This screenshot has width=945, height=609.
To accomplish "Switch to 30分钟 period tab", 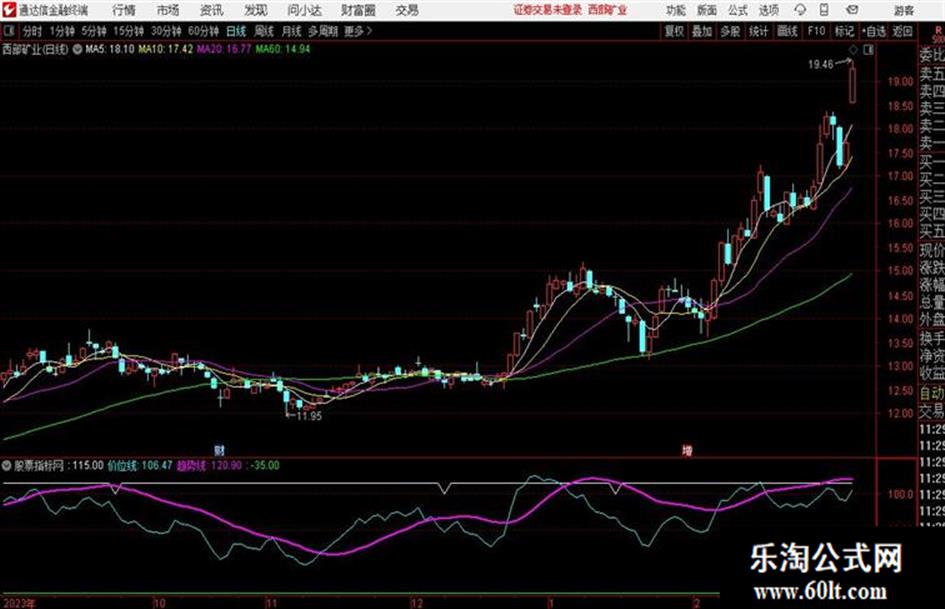I will (x=166, y=31).
